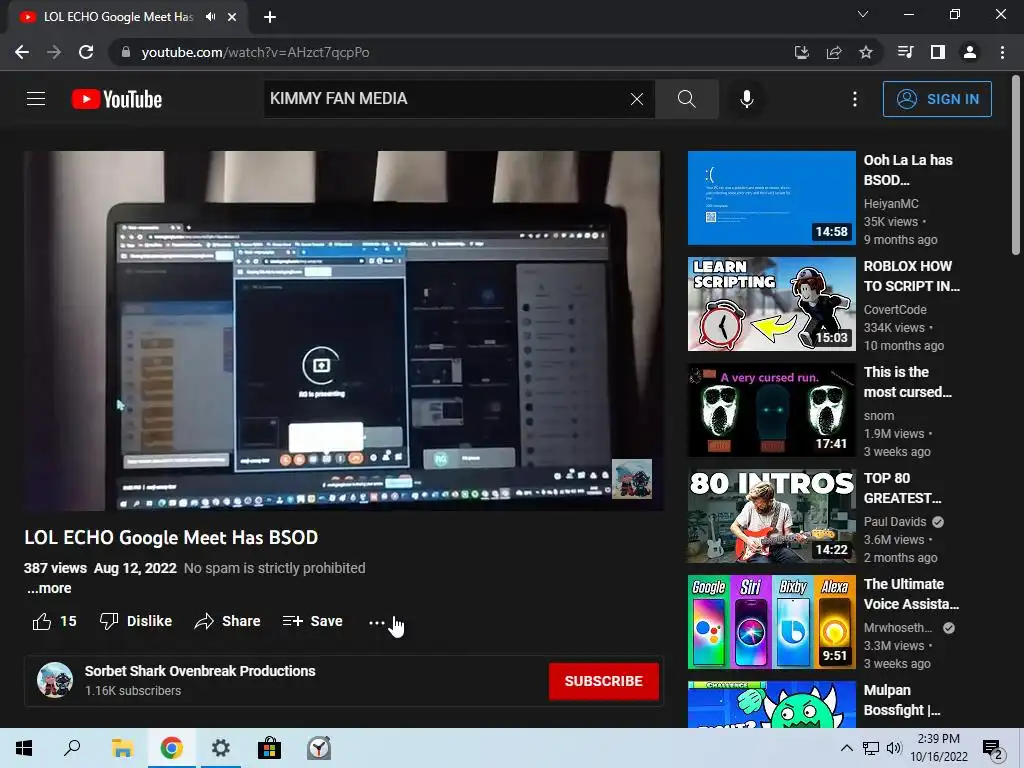Open Settings gear in the taskbar
Image resolution: width=1024 pixels, height=768 pixels.
point(221,748)
